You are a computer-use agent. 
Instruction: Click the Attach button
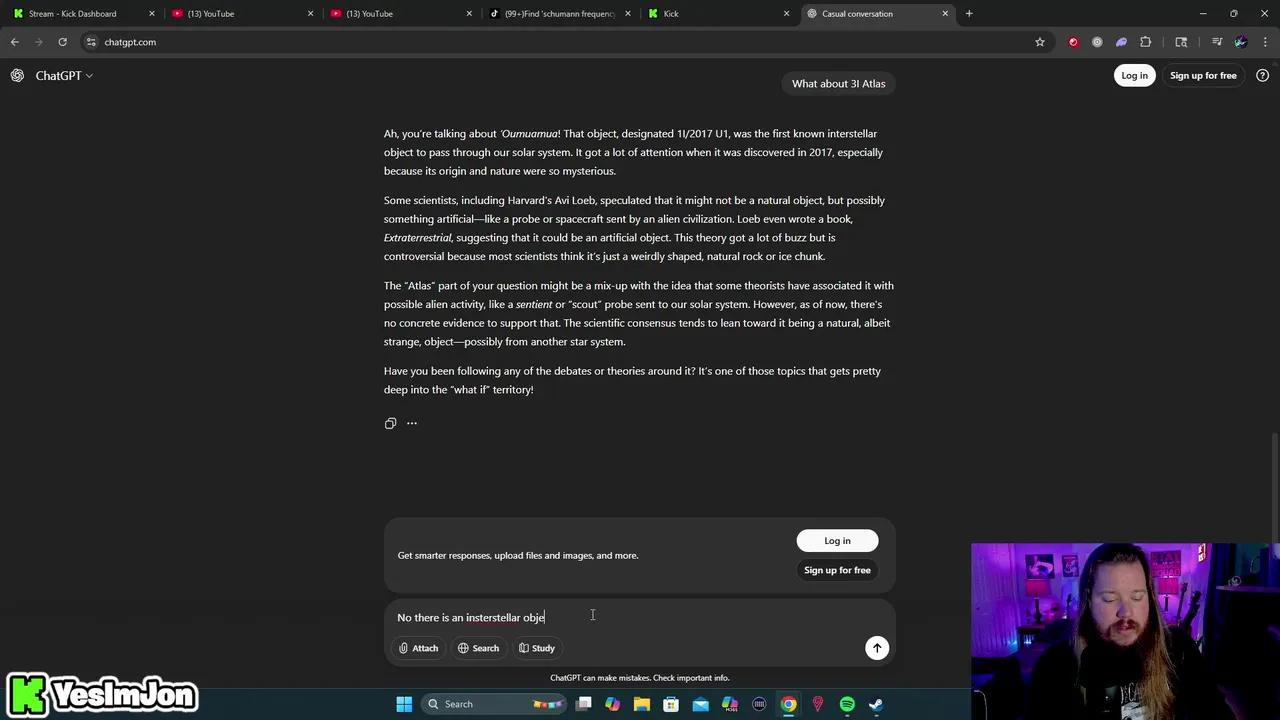[418, 648]
